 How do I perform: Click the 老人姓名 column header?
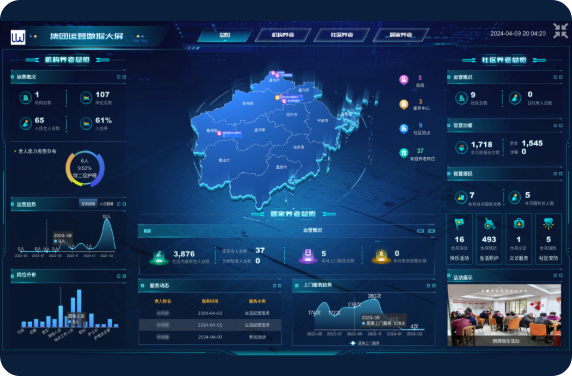click(x=163, y=301)
